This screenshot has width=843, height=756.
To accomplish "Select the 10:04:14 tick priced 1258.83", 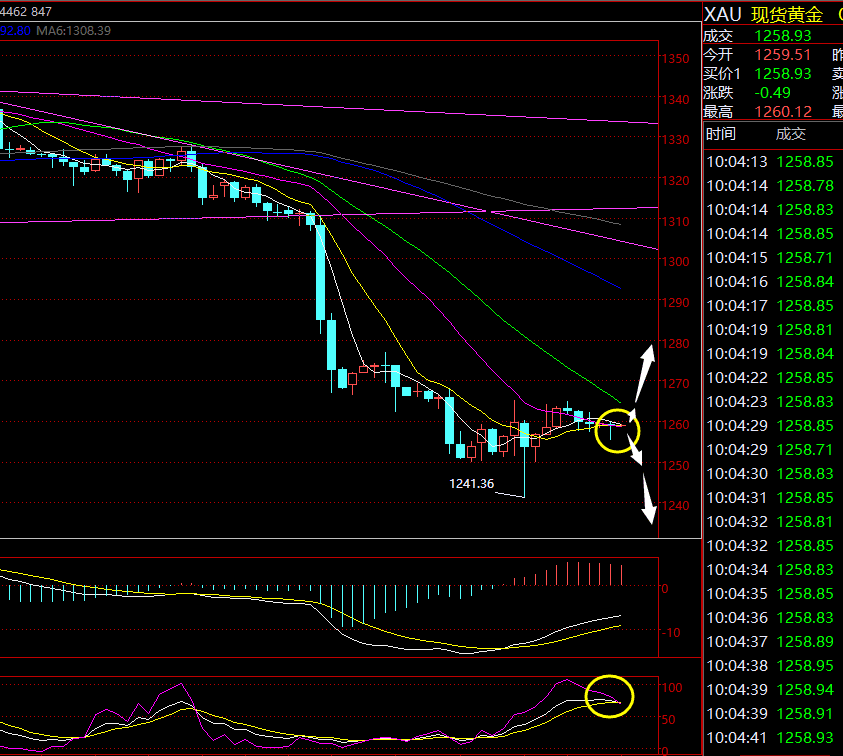I will 770,209.
